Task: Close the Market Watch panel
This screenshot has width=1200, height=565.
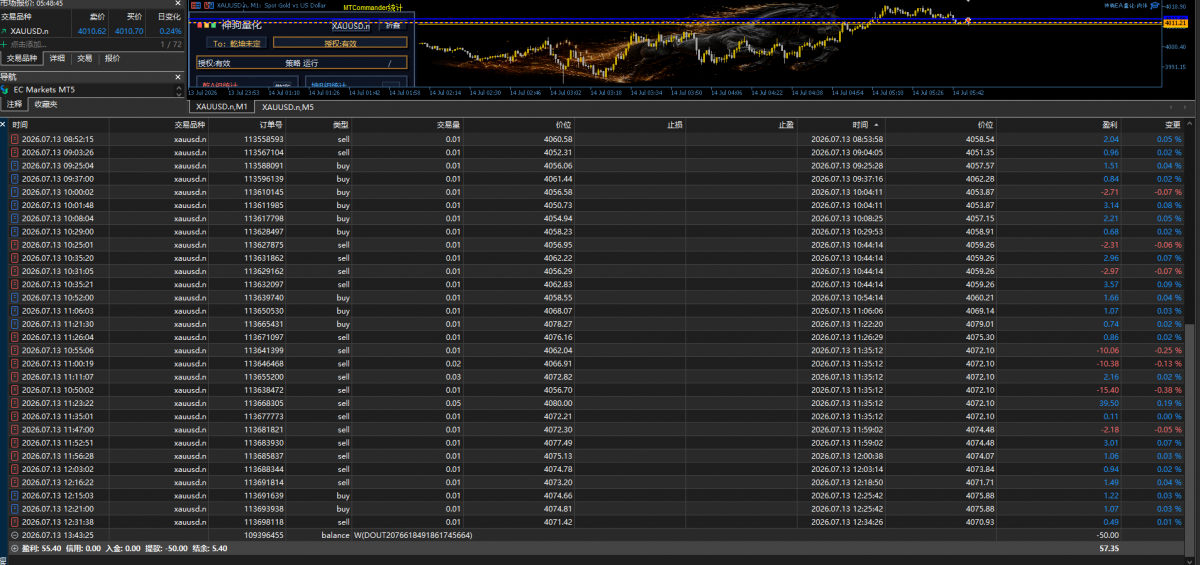Action: pos(177,3)
